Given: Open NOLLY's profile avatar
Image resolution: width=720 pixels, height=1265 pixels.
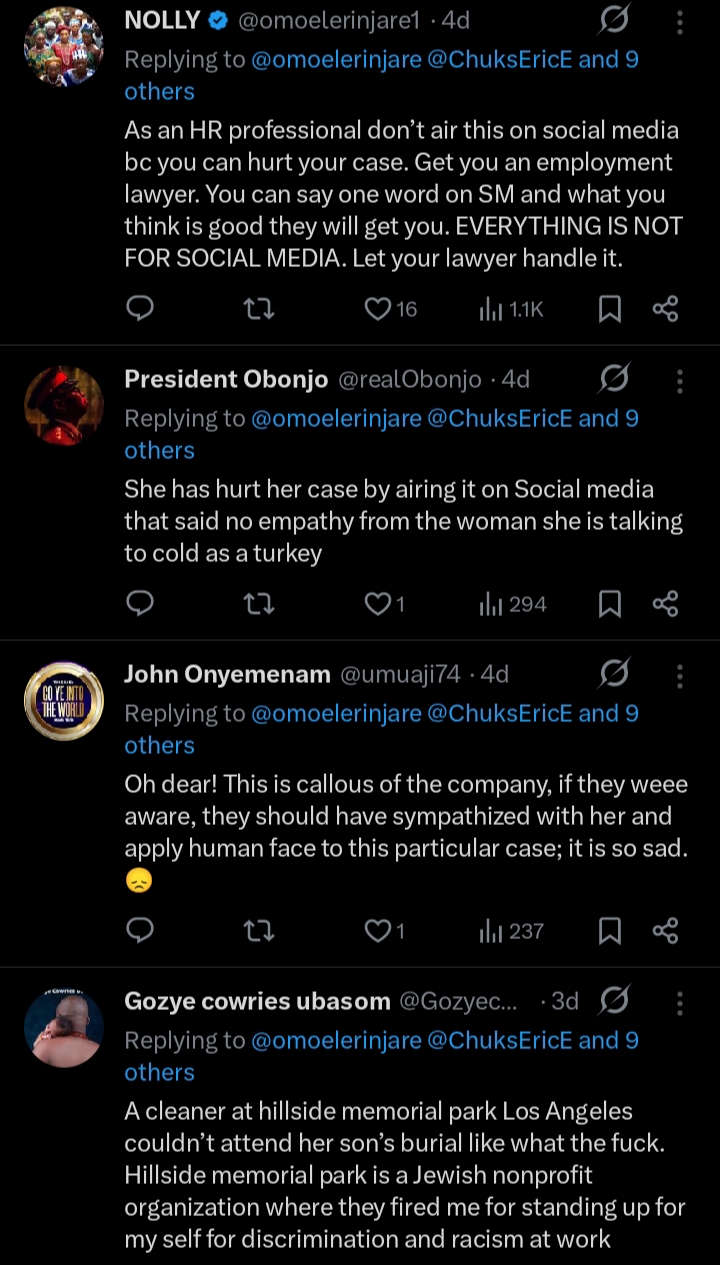Looking at the screenshot, I should pyautogui.click(x=64, y=45).
